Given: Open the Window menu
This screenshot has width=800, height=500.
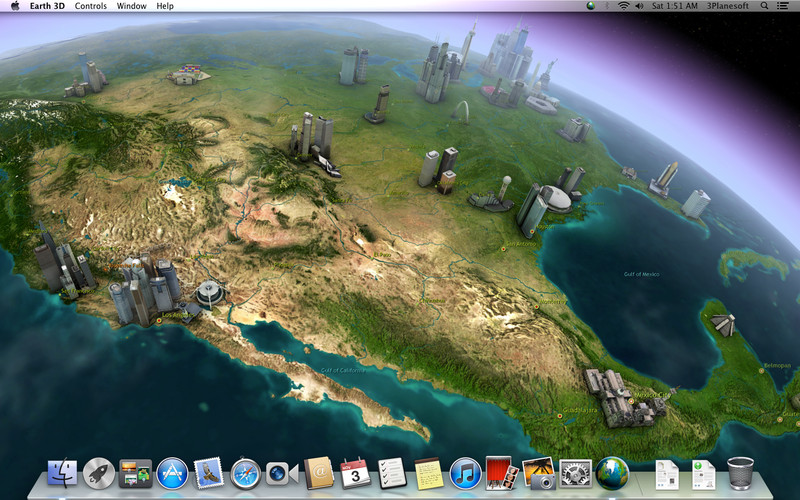Looking at the screenshot, I should coord(132,6).
